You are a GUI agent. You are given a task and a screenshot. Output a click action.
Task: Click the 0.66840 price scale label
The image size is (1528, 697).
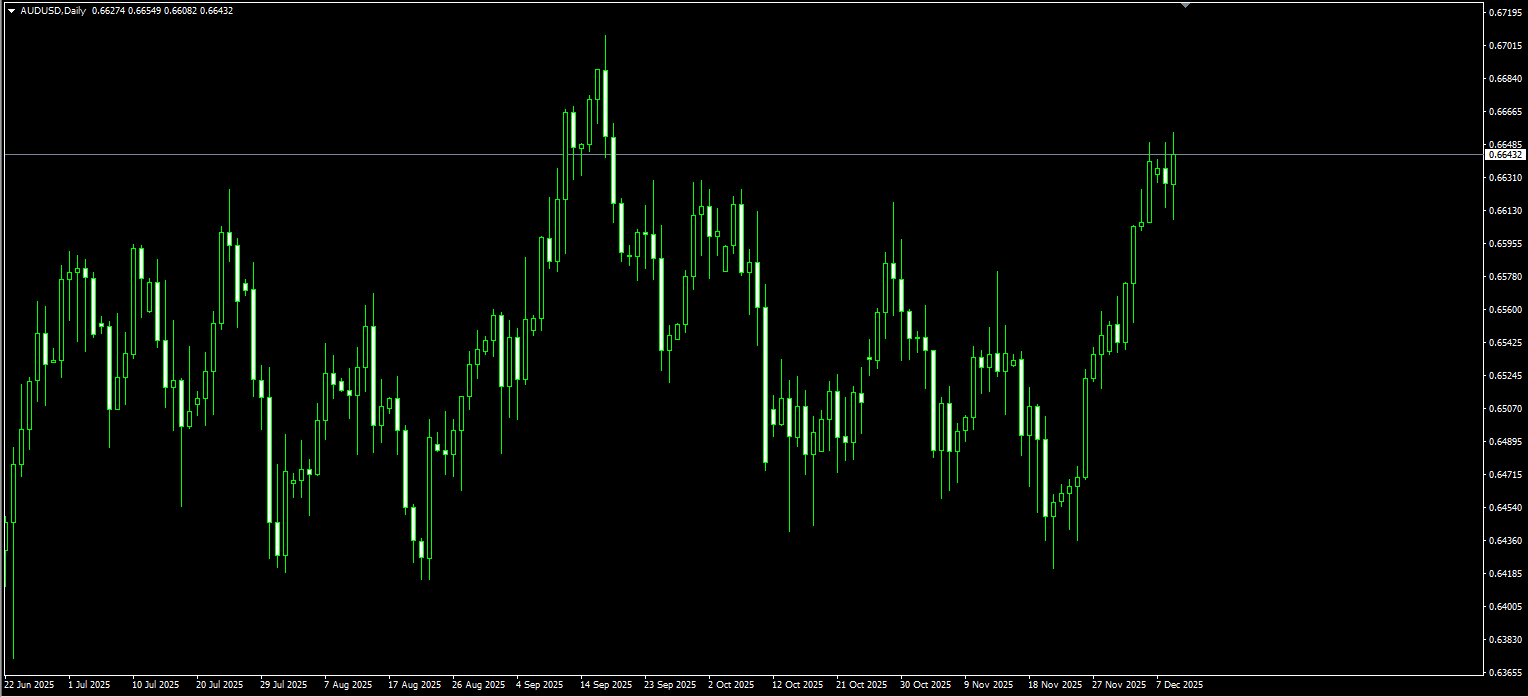1505,78
